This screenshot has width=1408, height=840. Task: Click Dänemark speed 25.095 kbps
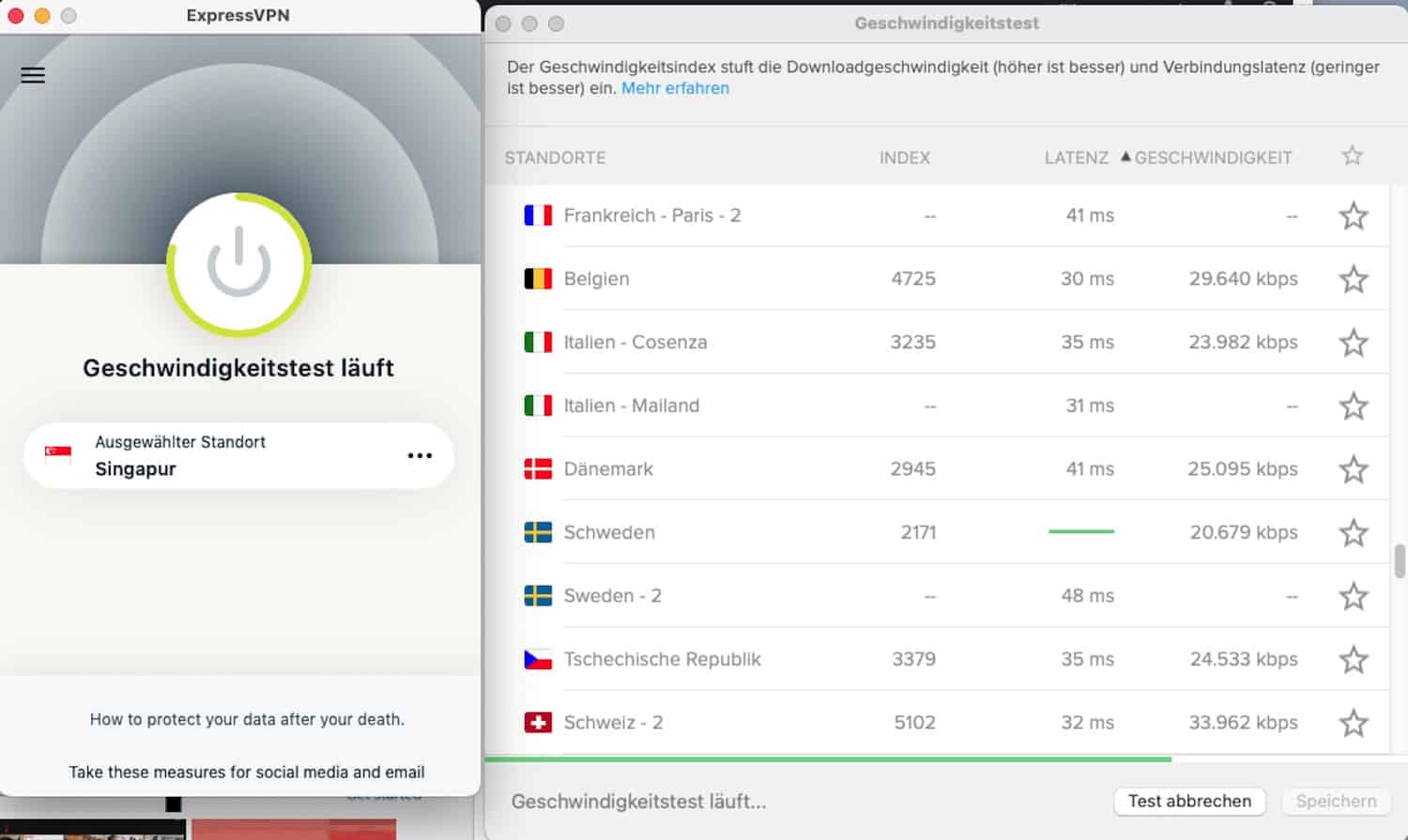click(1243, 469)
